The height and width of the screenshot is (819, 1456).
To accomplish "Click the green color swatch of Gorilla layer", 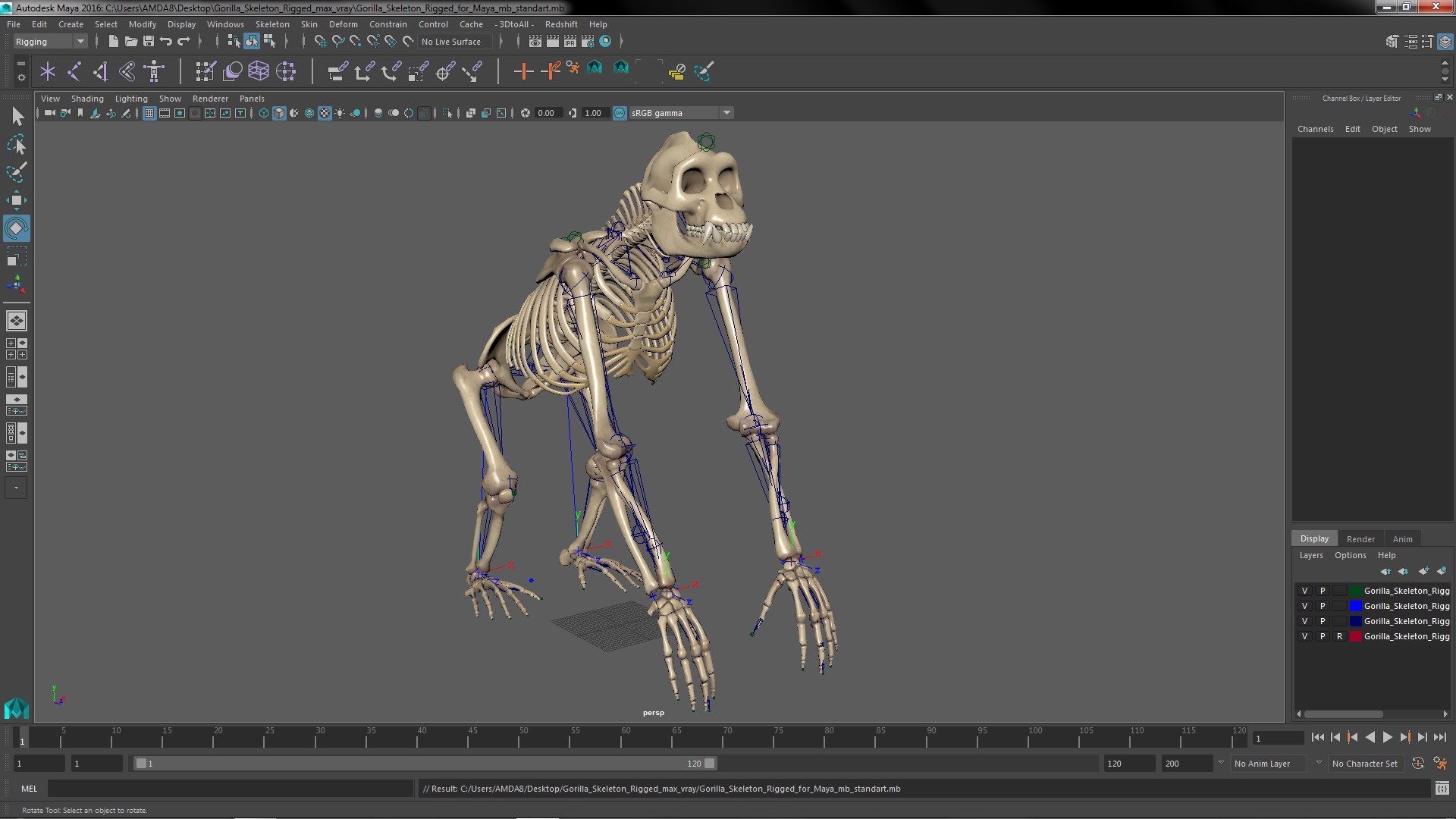I will [x=1355, y=591].
